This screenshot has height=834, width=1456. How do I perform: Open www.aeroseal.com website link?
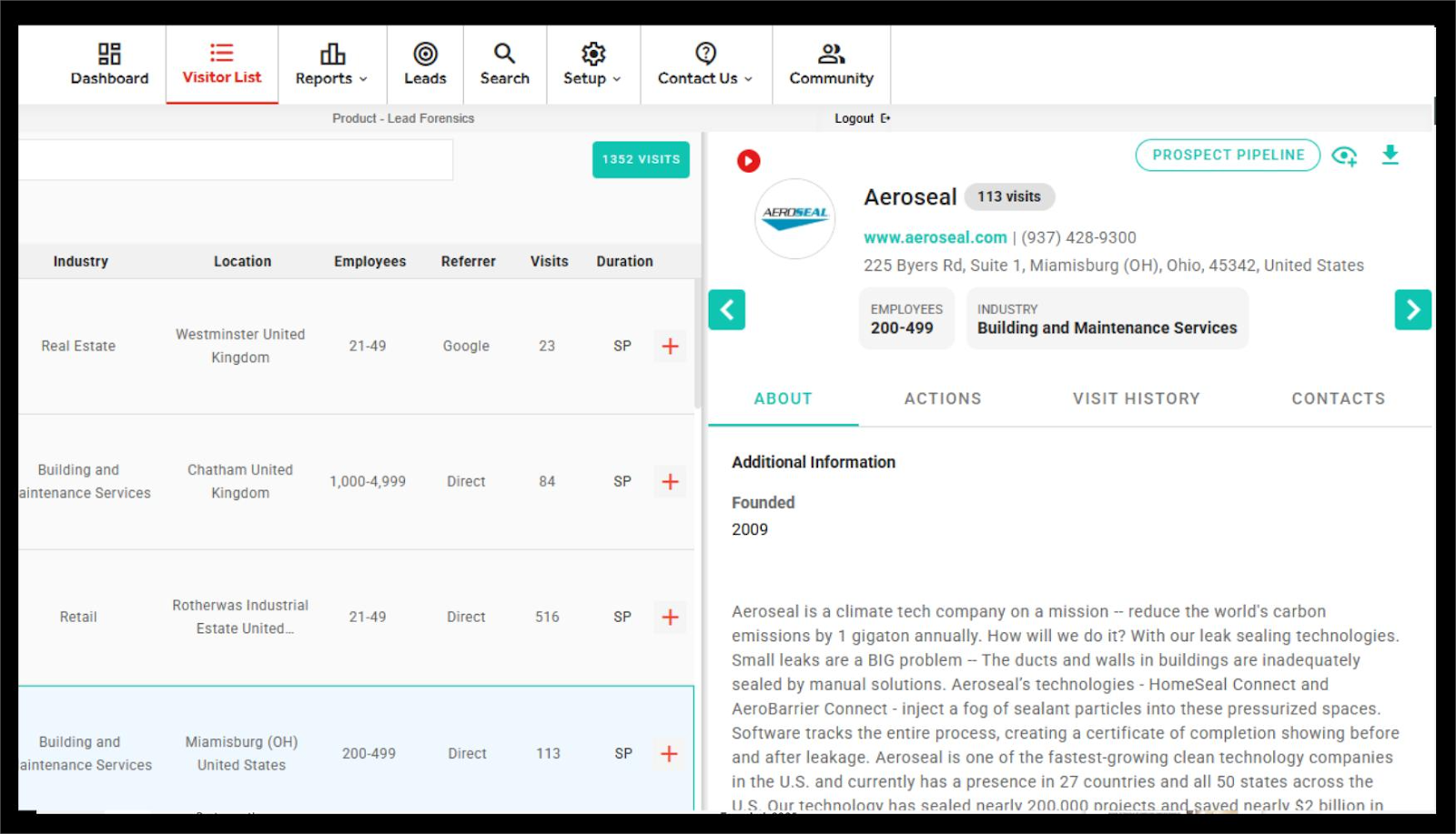click(935, 237)
